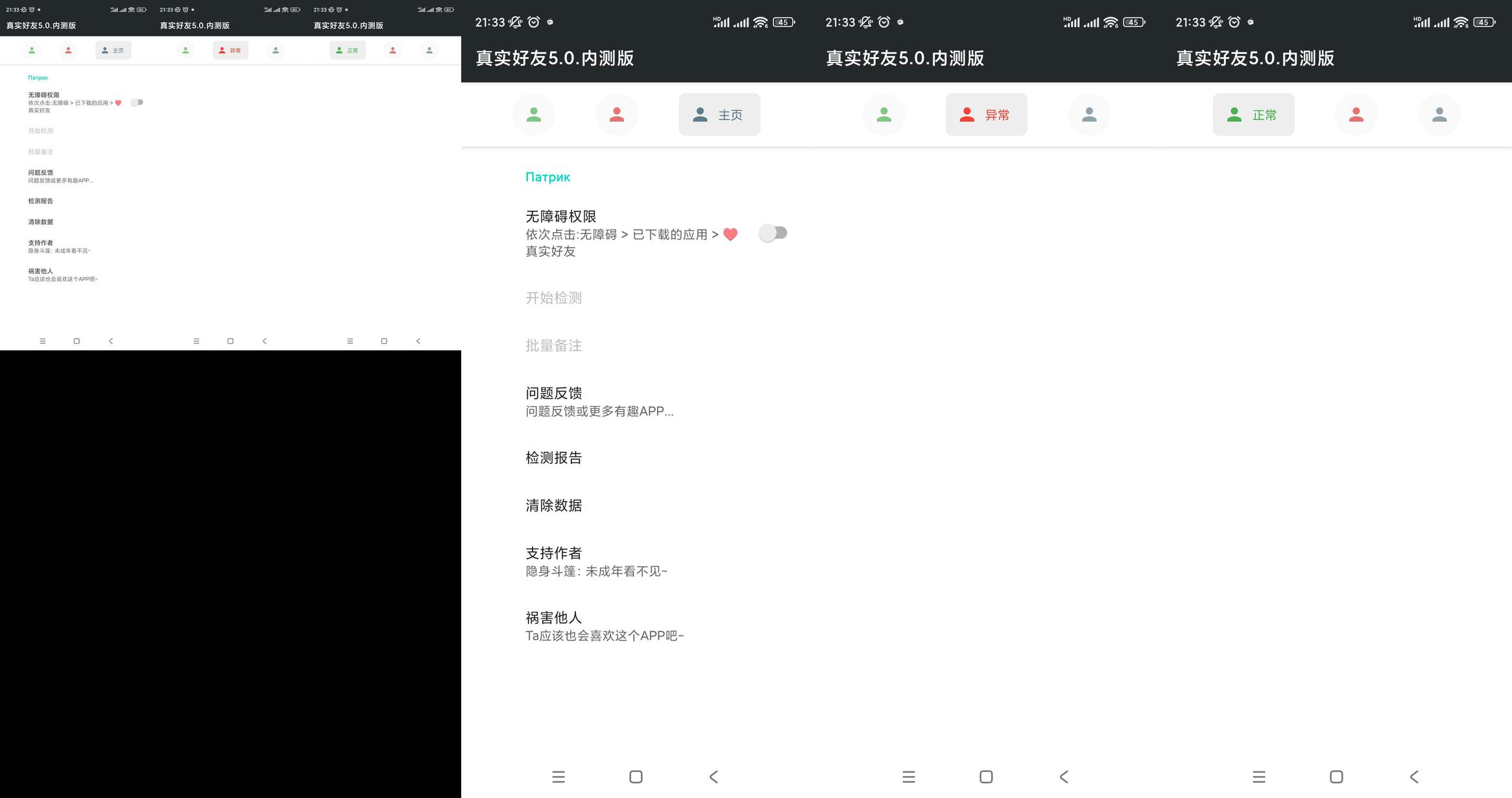Tap battery indicator on large 正常 screen

coord(1484,22)
